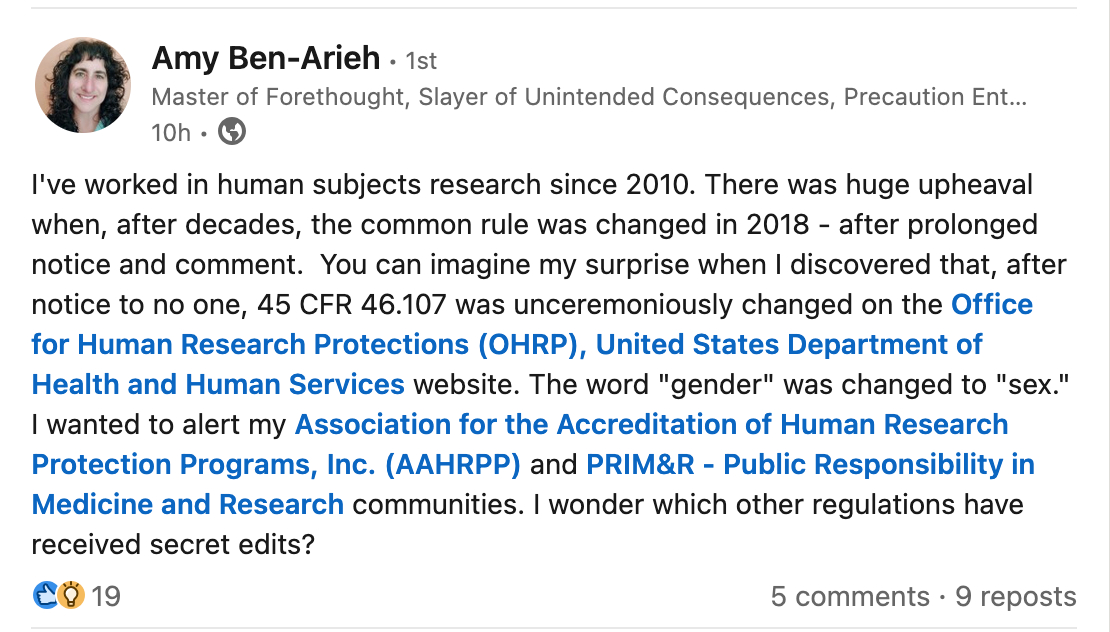Open the 5 comments section
This screenshot has width=1110, height=632.
click(850, 597)
